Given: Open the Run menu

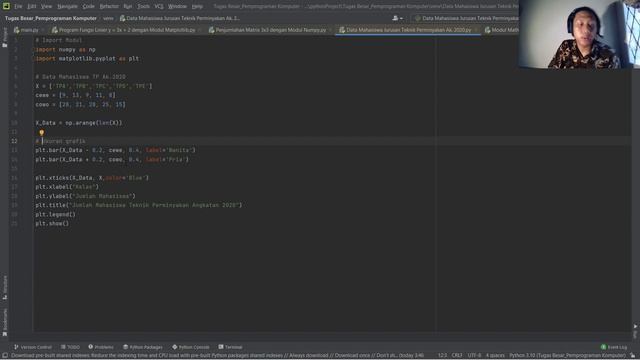Looking at the screenshot, I should click(128, 6).
